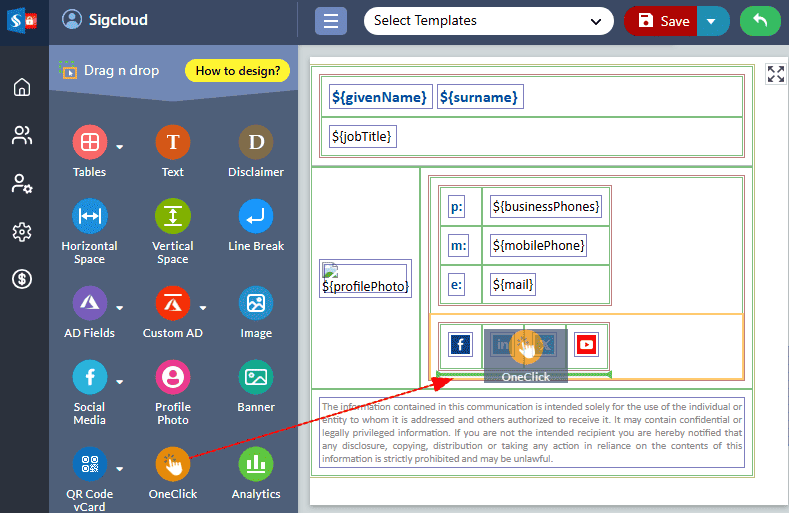Image resolution: width=789 pixels, height=513 pixels.
Task: Toggle the hamburger menu button
Action: 331,21
